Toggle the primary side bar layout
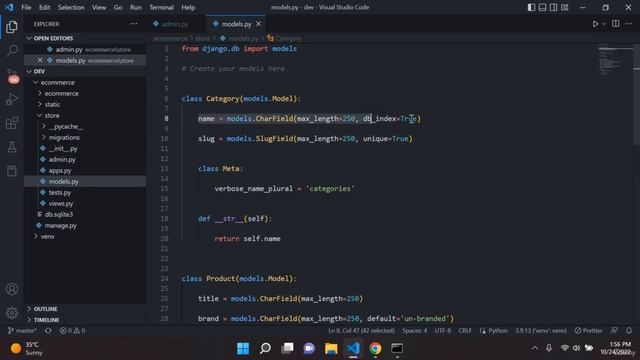This screenshot has width=640, height=360. tap(531, 7)
